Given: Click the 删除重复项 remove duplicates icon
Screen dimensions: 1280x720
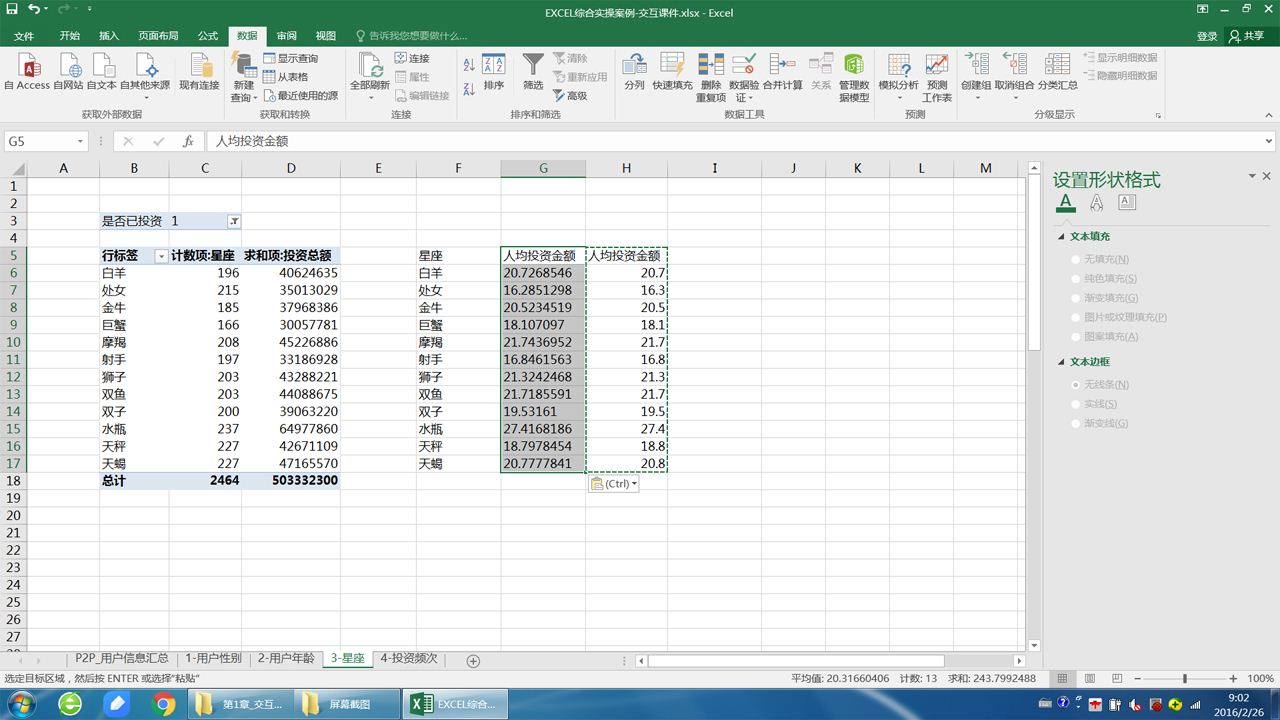Looking at the screenshot, I should 711,66.
